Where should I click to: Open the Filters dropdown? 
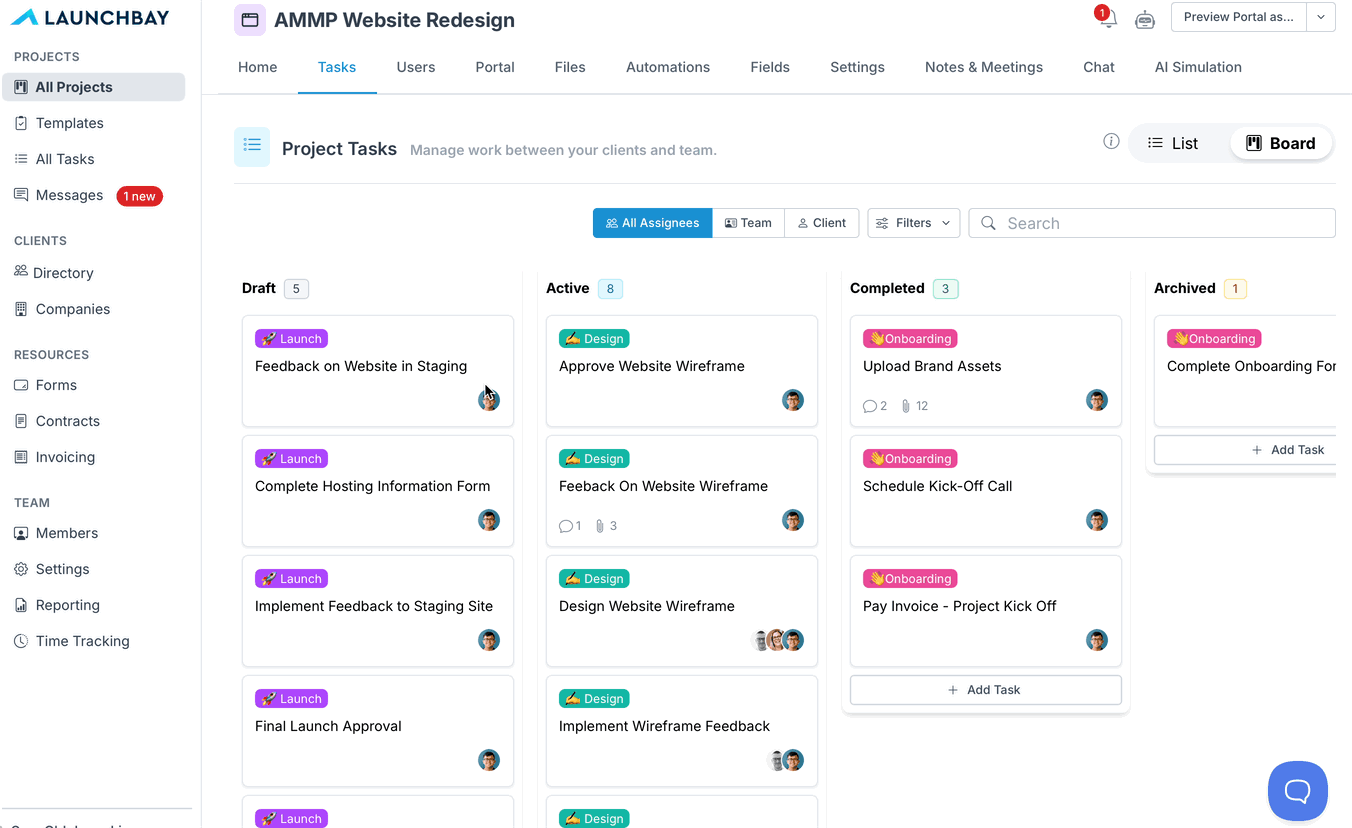914,223
